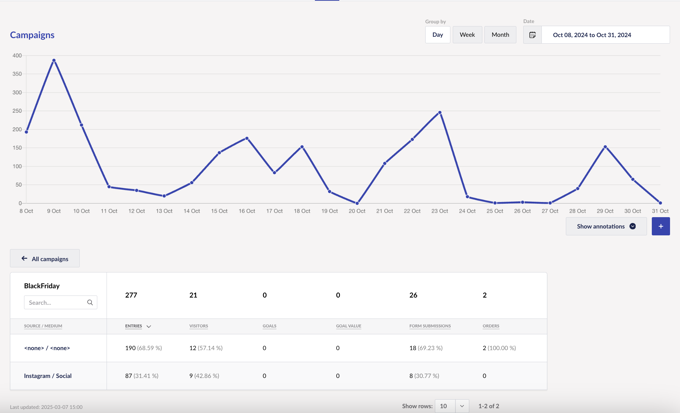Sort table by Orders column header
Image resolution: width=680 pixels, height=413 pixels.
(491, 326)
